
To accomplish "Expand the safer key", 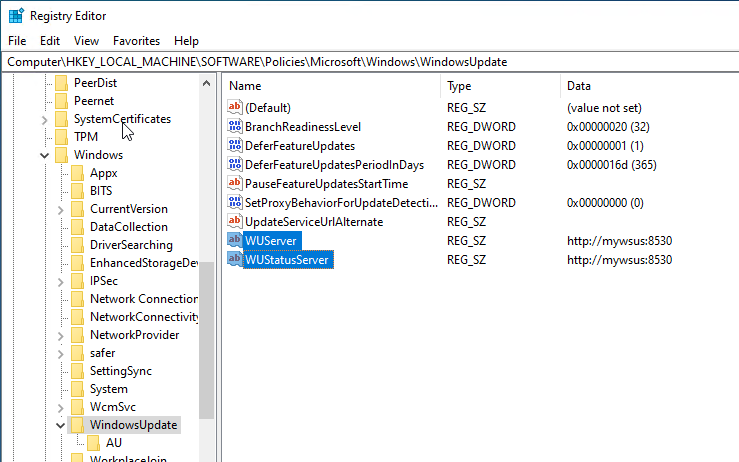I will tap(60, 354).
